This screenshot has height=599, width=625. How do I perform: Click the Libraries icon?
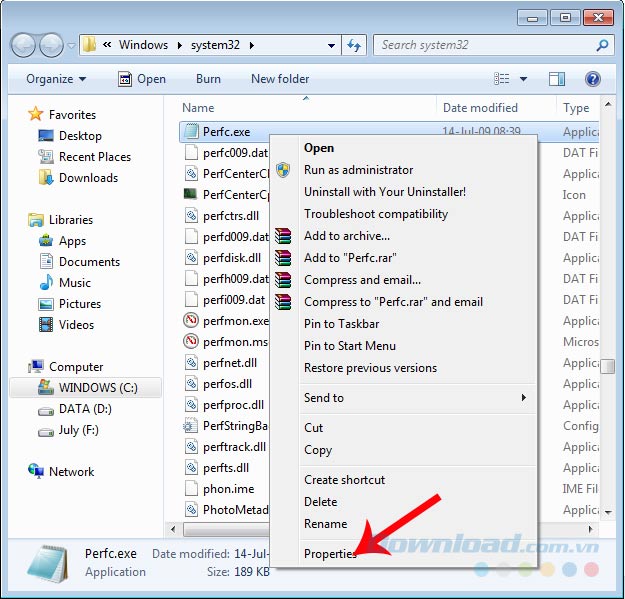coord(35,220)
